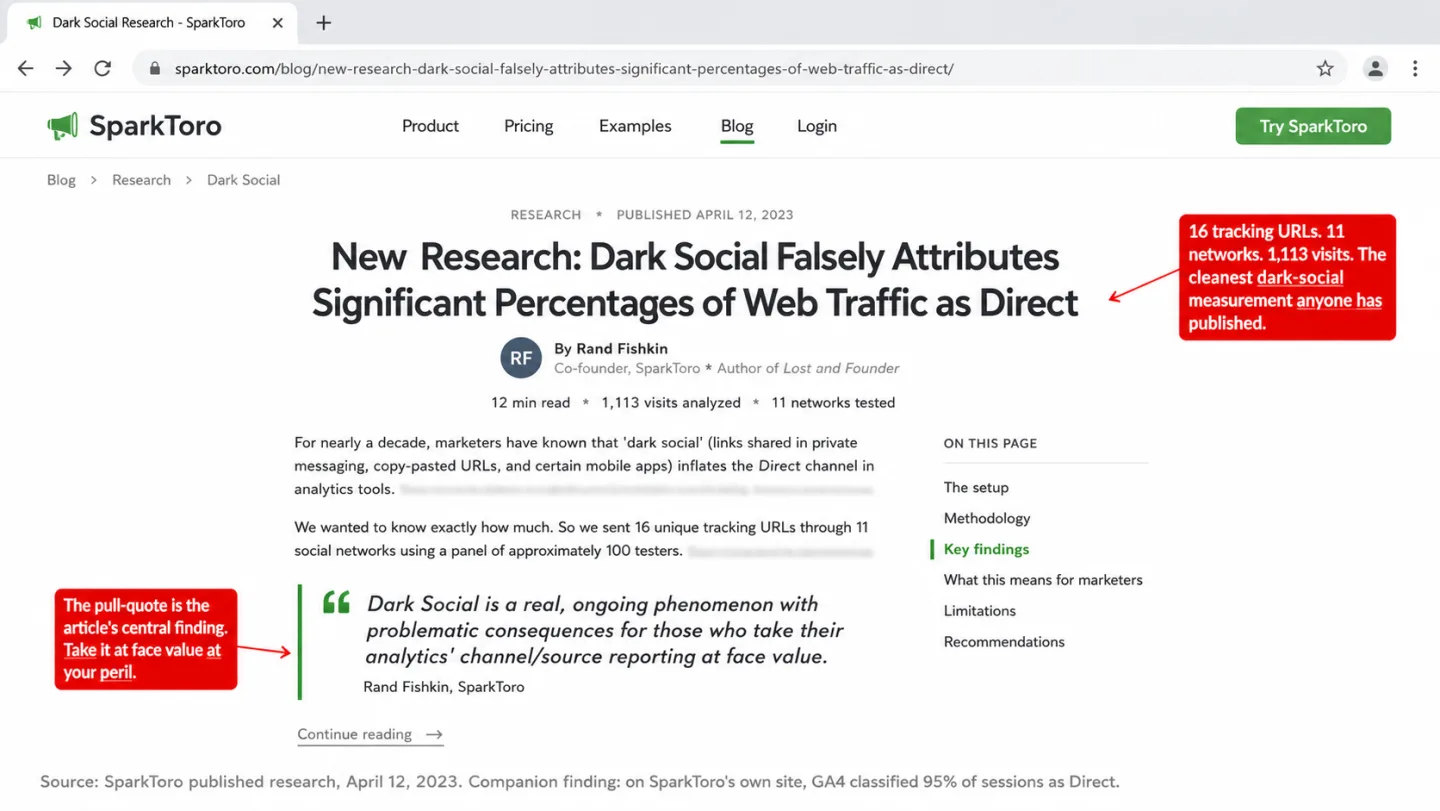The image size is (1440, 811).
Task: Click the arrow beside Continue reading
Action: point(434,734)
